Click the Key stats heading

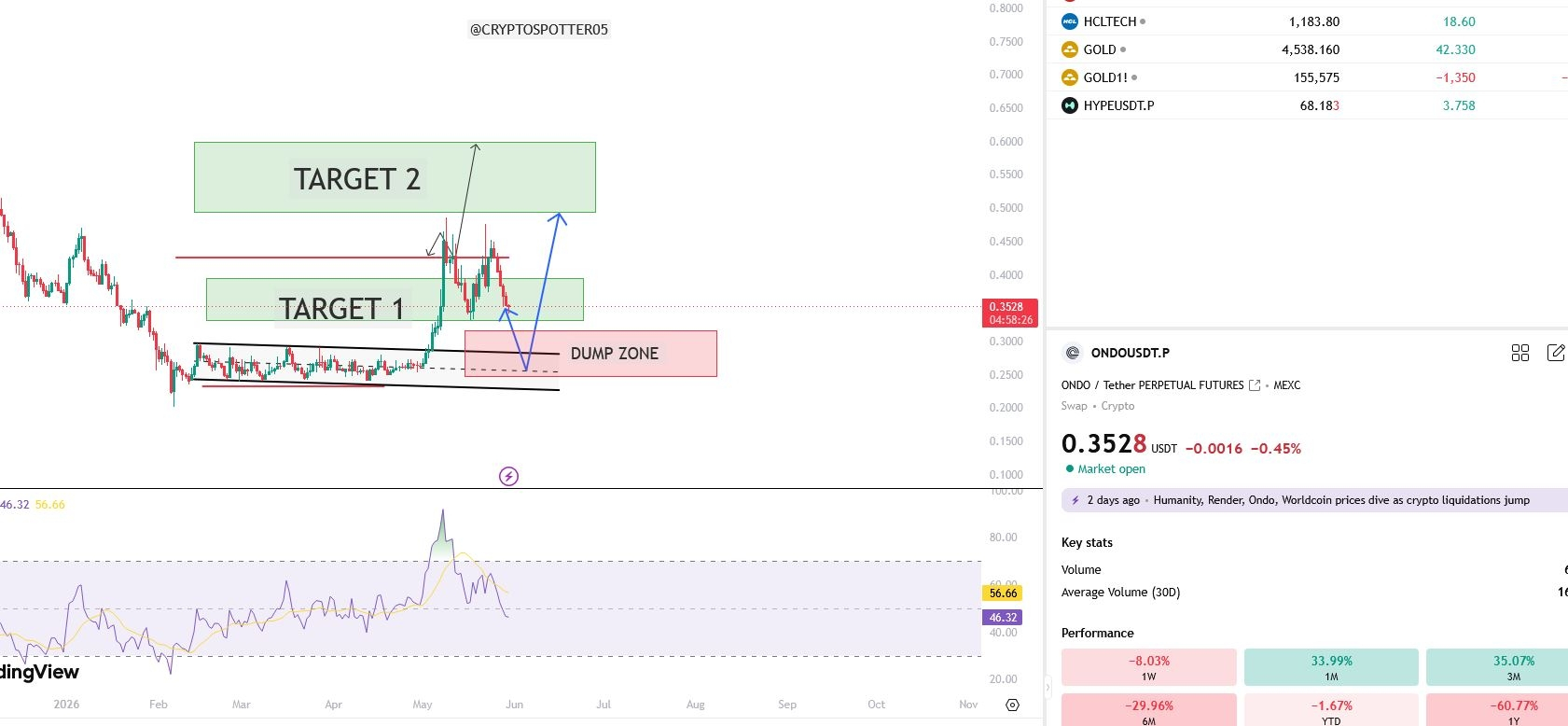click(x=1087, y=542)
